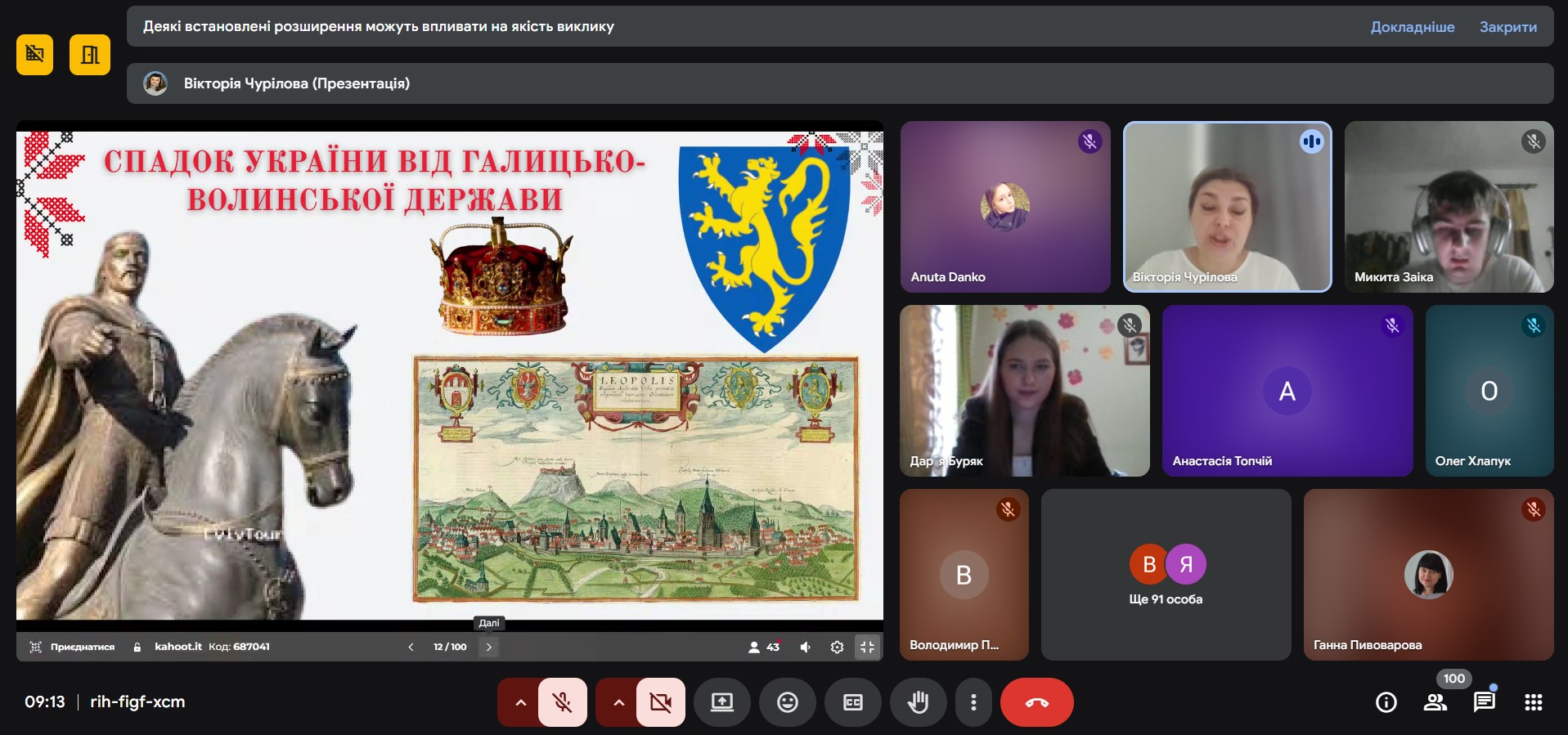The image size is (1568, 735).
Task: Open meeting details info icon
Action: tap(1386, 702)
